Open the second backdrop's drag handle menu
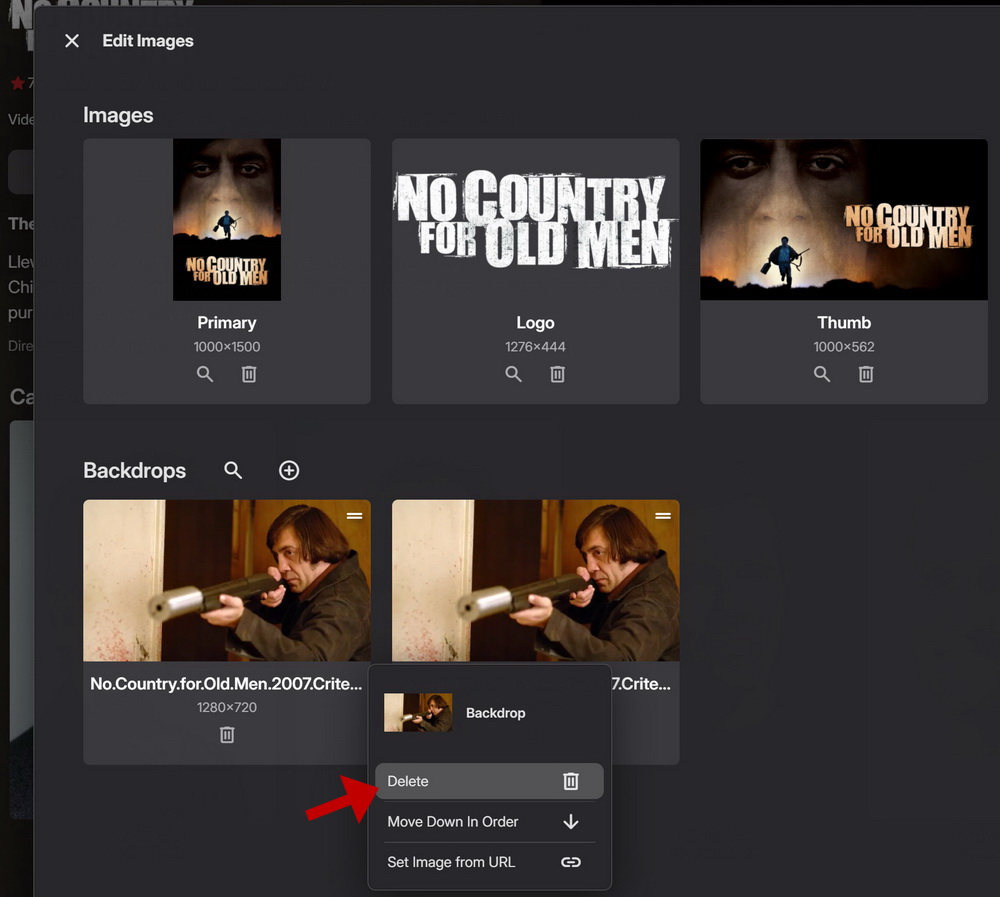This screenshot has width=1000, height=897. [663, 515]
